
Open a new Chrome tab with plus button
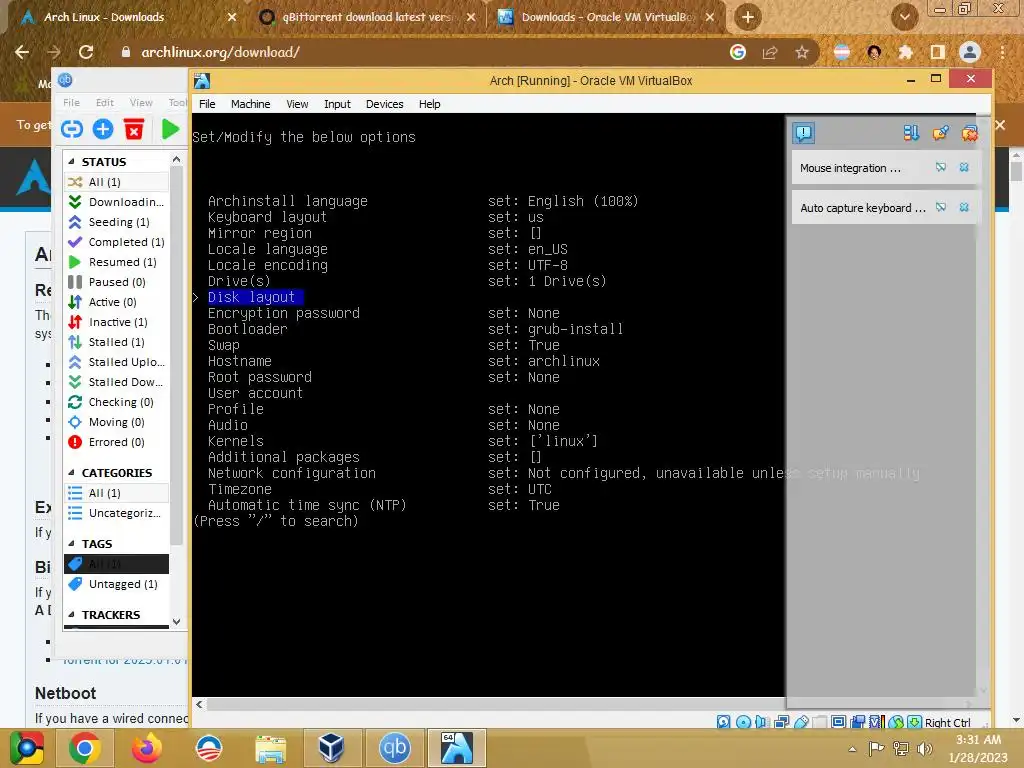tap(748, 17)
